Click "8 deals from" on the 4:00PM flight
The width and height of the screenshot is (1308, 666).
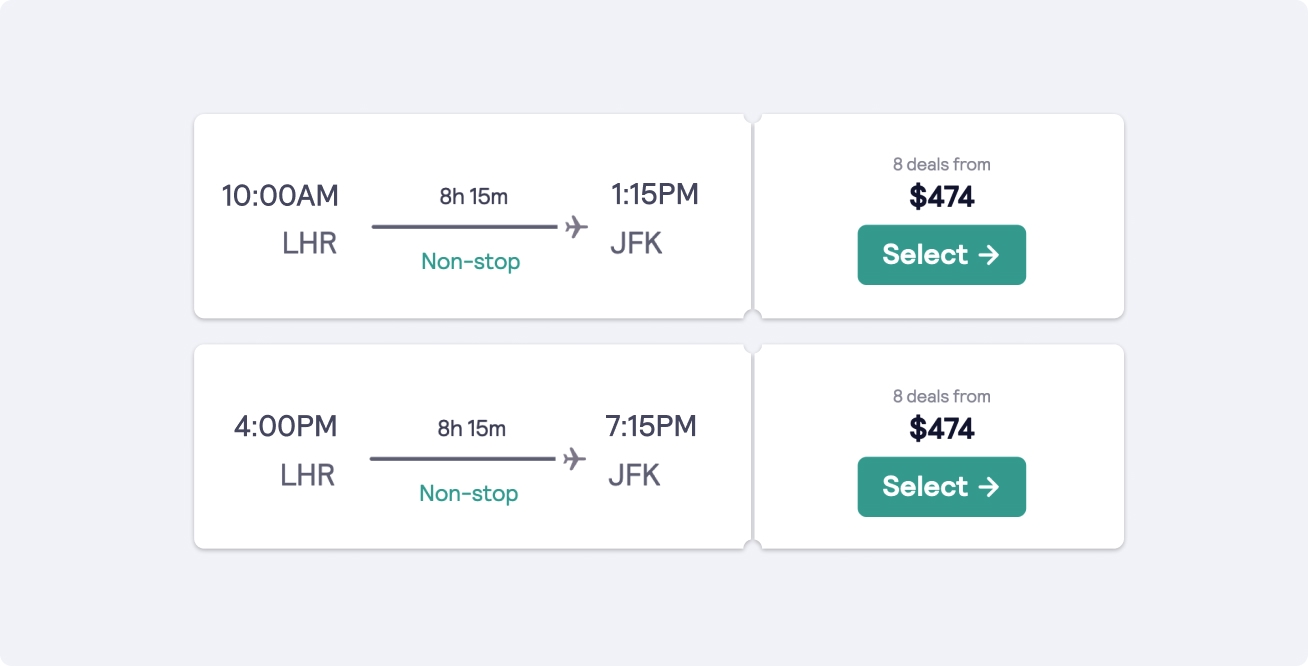tap(942, 396)
